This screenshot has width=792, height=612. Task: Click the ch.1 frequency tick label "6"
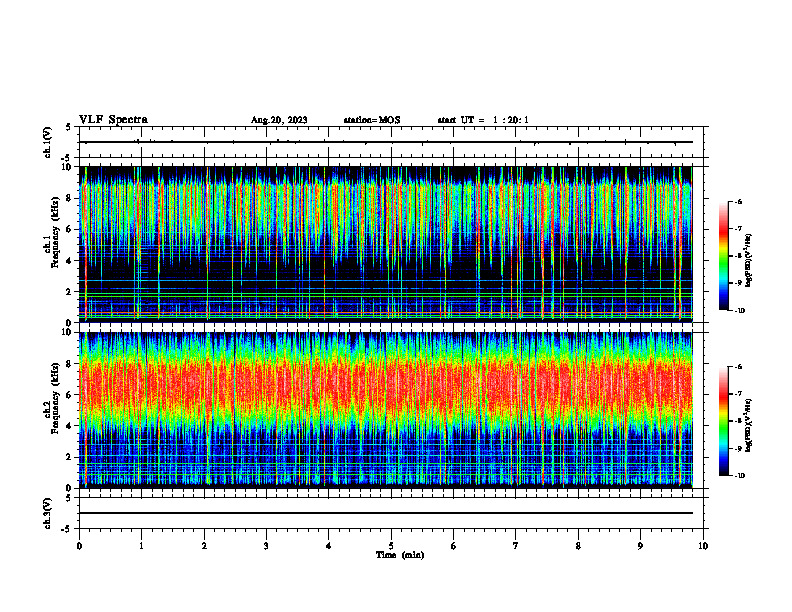point(70,229)
